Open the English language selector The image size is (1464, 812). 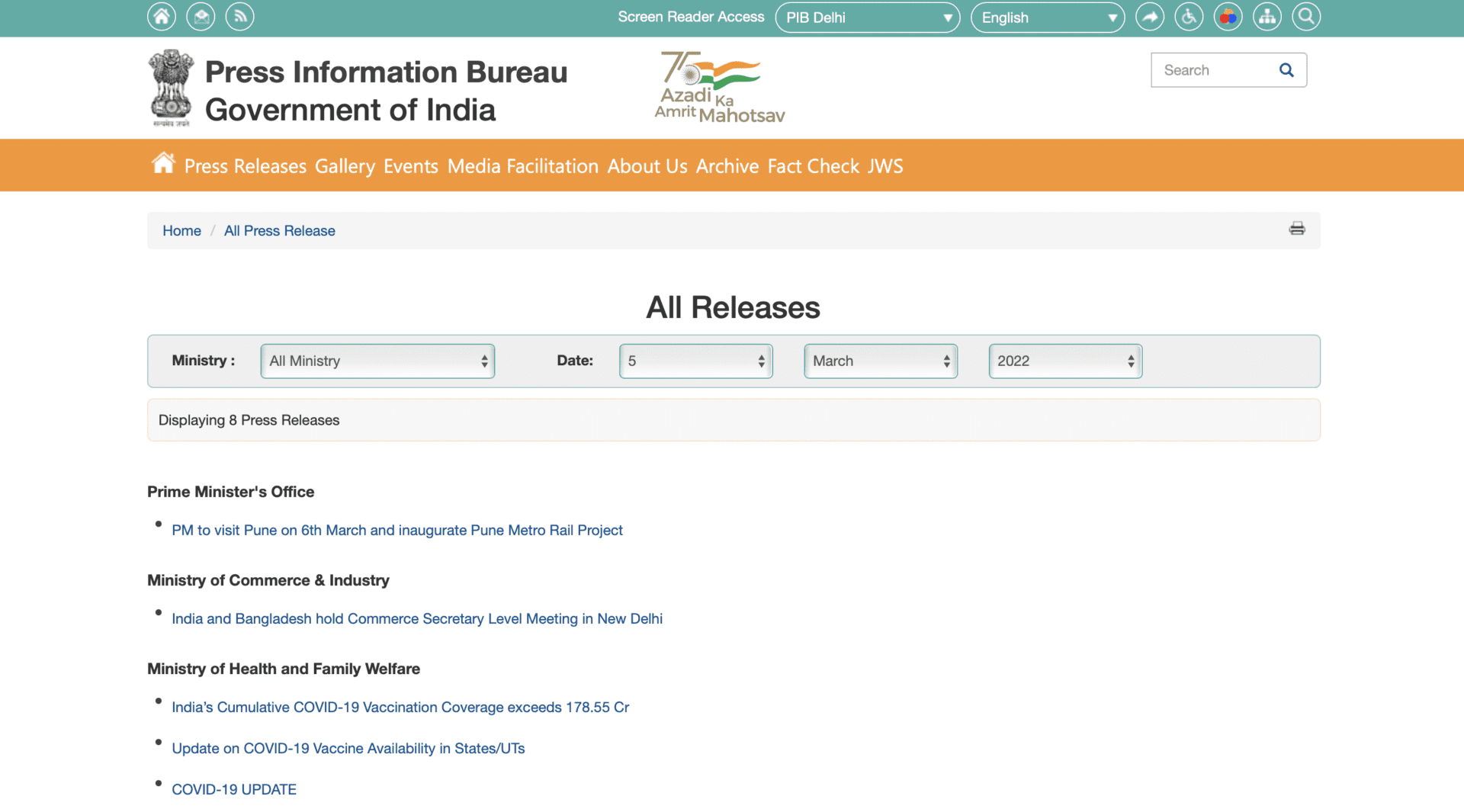[x=1048, y=17]
